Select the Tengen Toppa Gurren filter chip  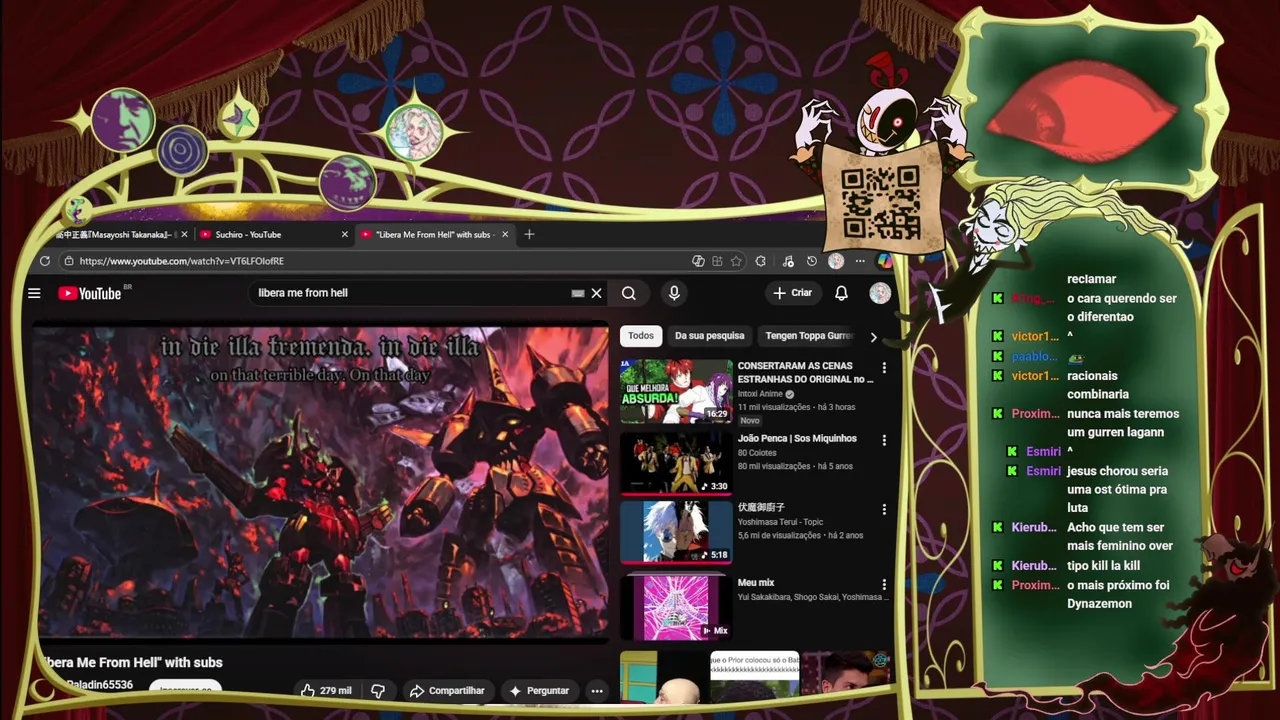pos(809,336)
